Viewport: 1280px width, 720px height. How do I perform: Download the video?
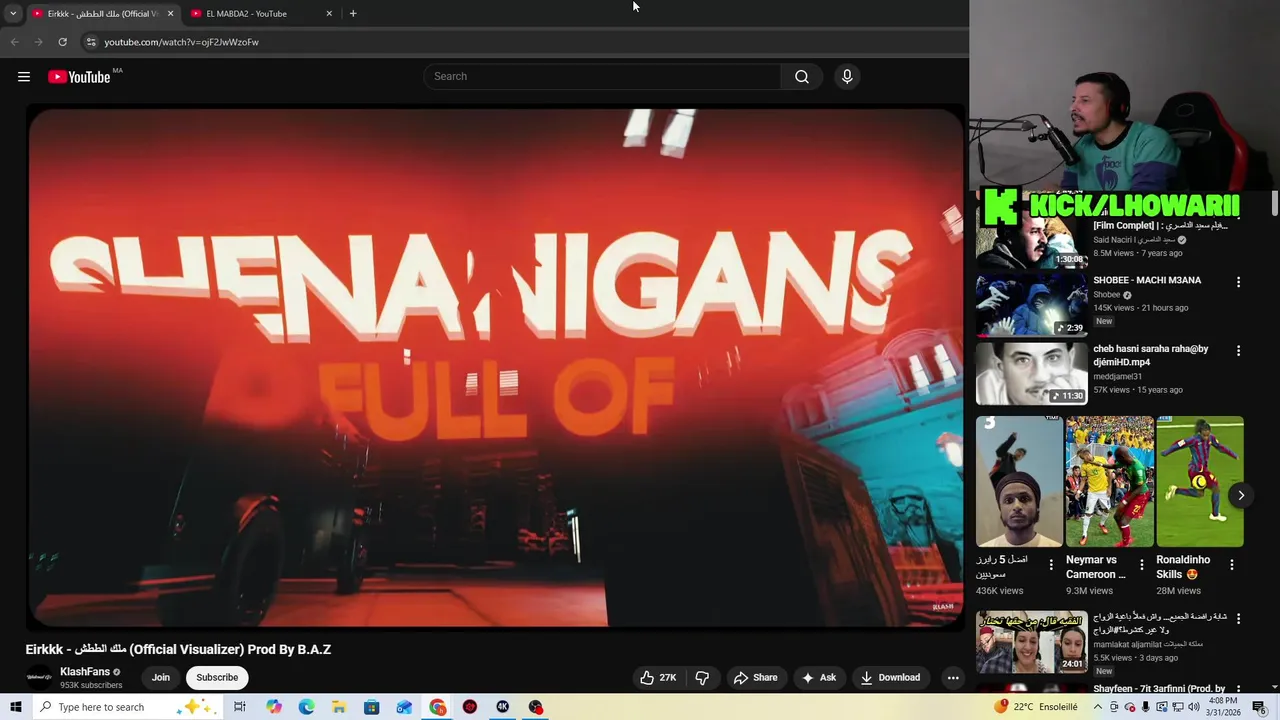coord(890,678)
